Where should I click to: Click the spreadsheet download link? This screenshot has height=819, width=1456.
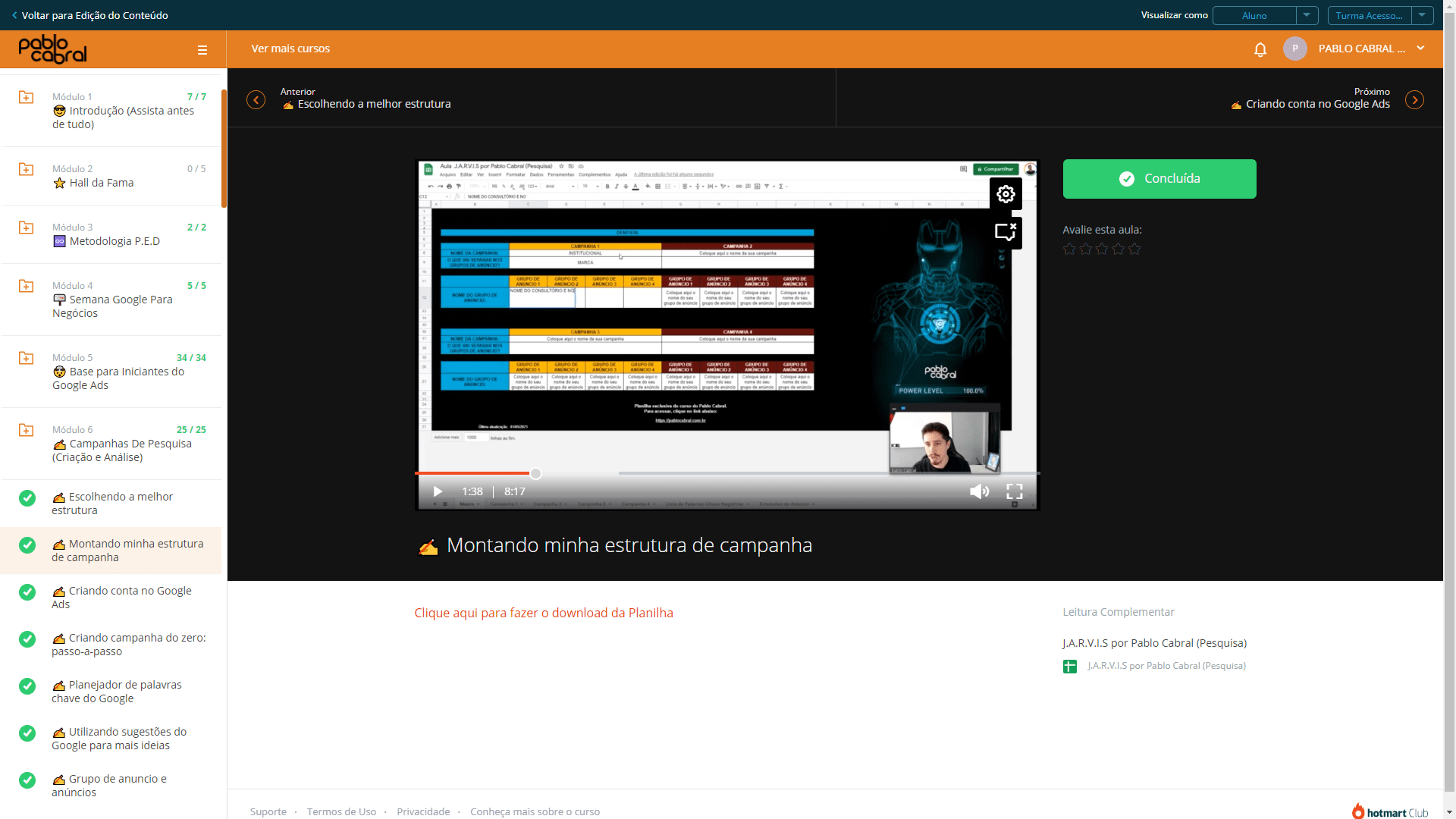coord(544,613)
